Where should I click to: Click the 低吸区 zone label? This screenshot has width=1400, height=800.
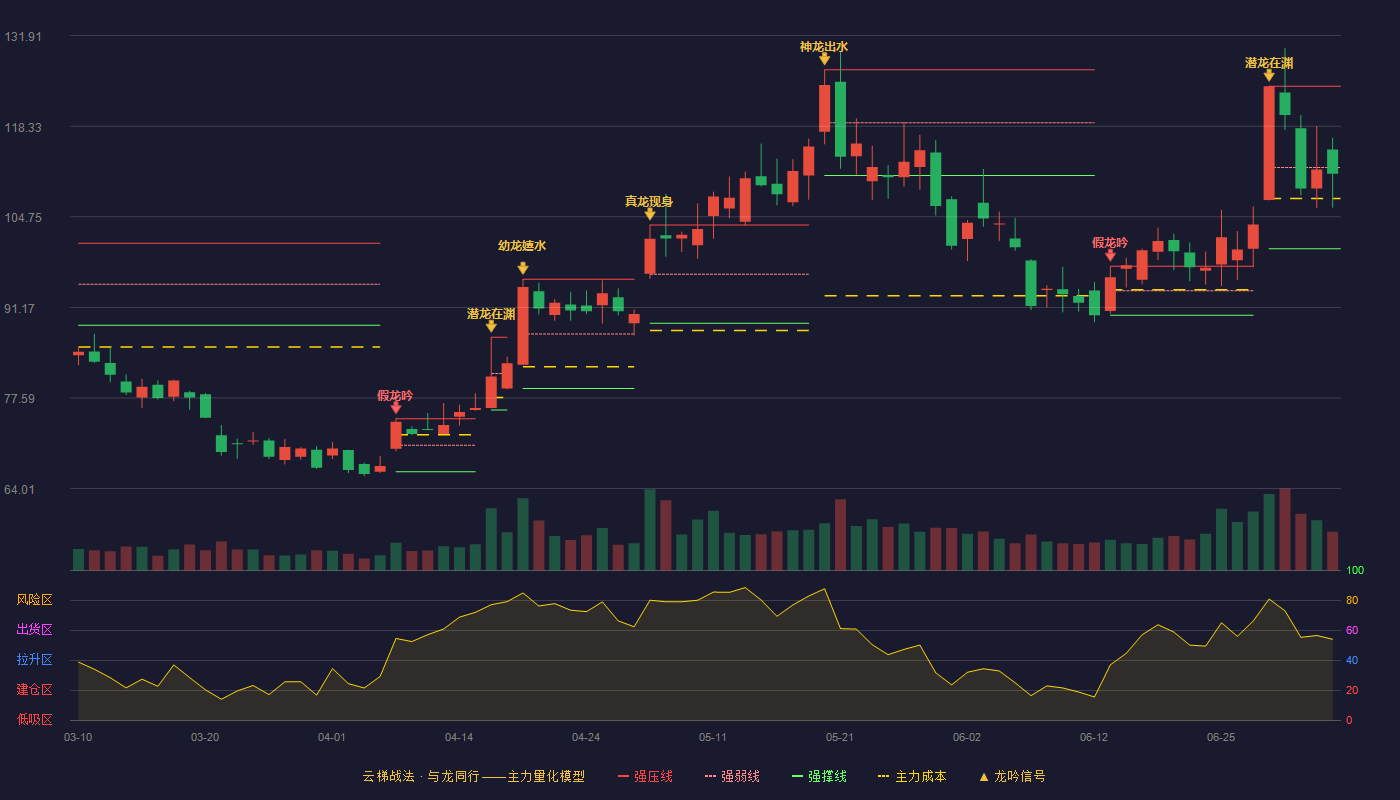[34, 720]
